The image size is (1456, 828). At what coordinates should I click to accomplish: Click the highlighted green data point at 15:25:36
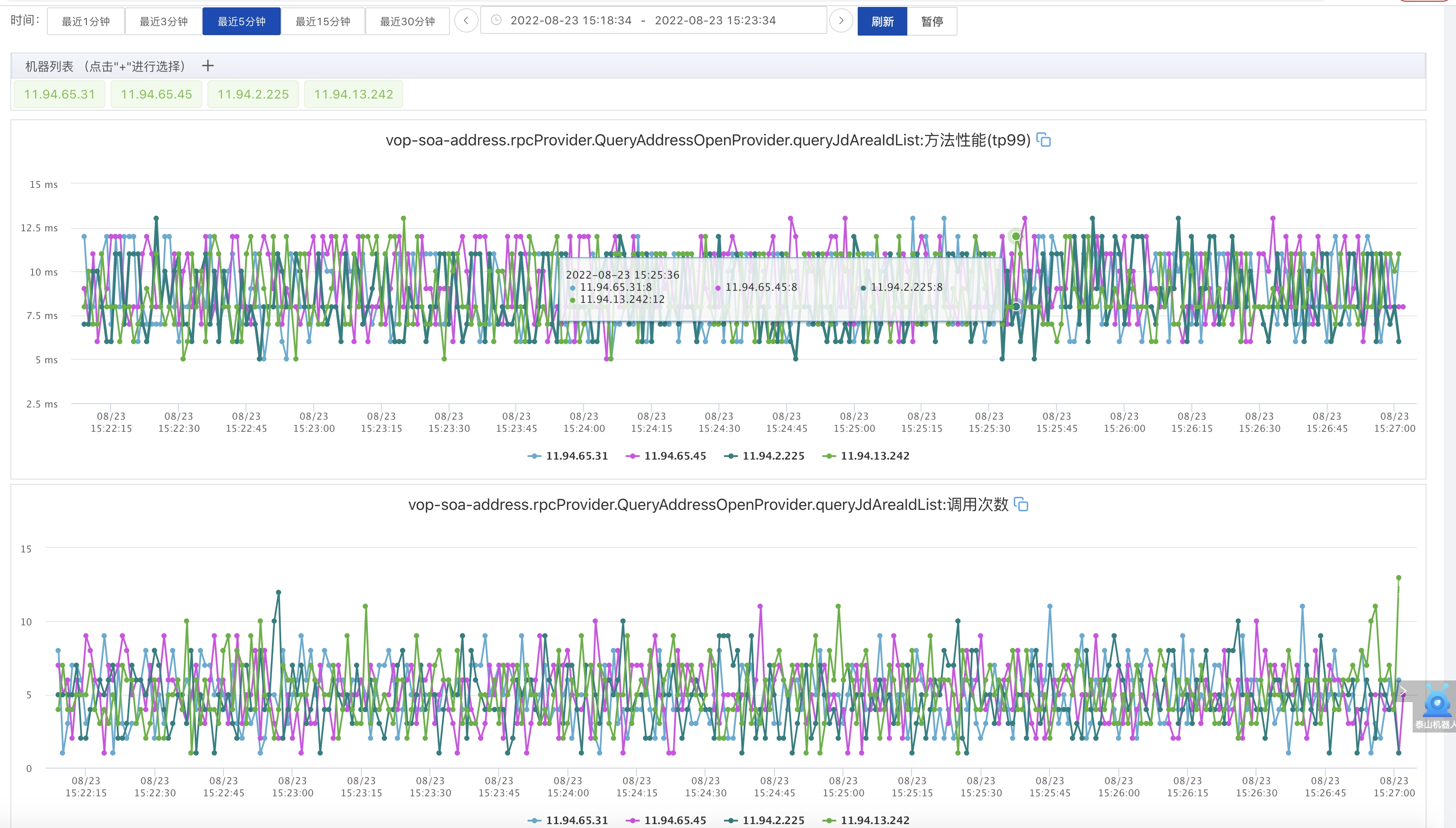(x=1015, y=236)
